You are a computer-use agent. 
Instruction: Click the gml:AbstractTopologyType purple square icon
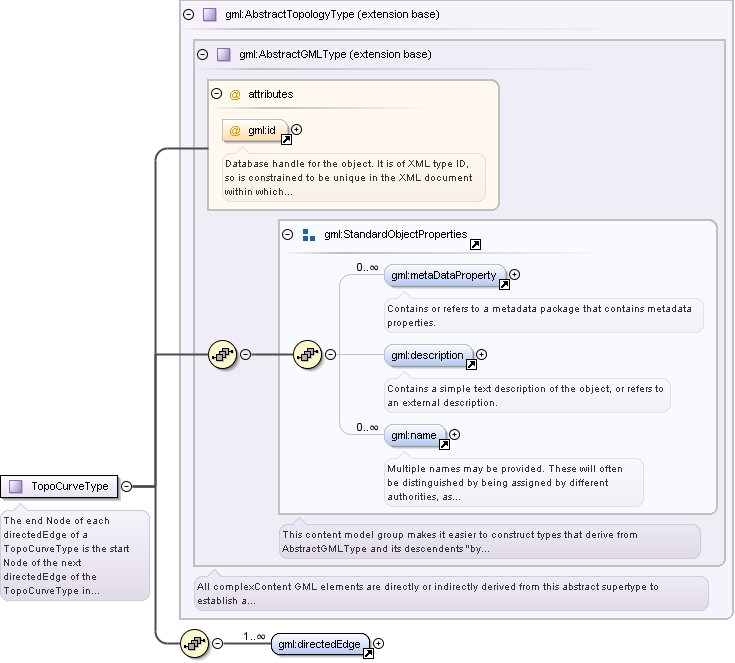[210, 15]
